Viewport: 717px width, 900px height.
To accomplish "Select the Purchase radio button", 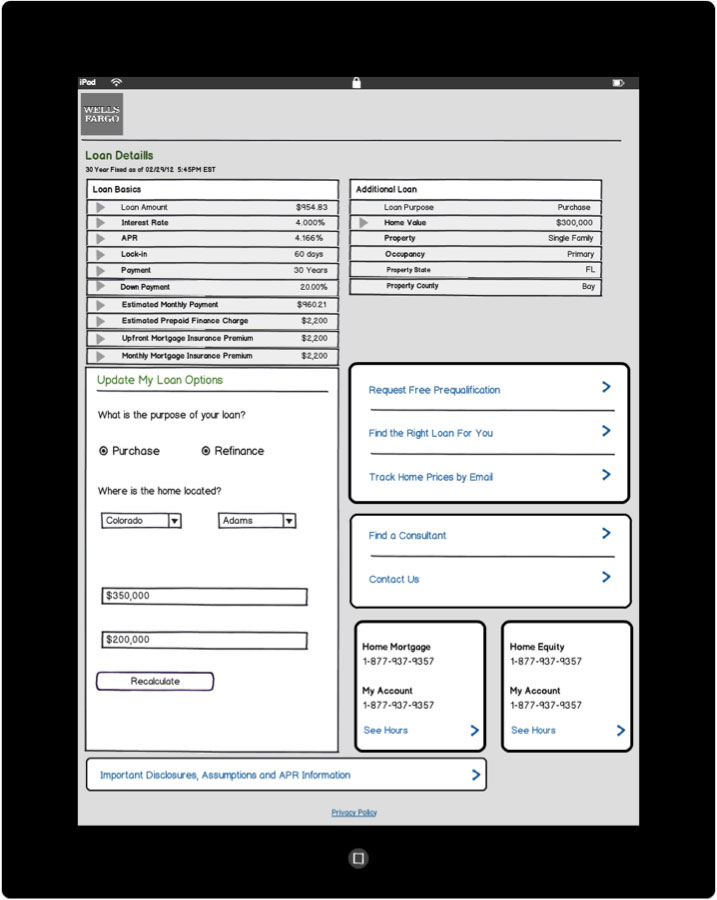I will pyautogui.click(x=104, y=451).
